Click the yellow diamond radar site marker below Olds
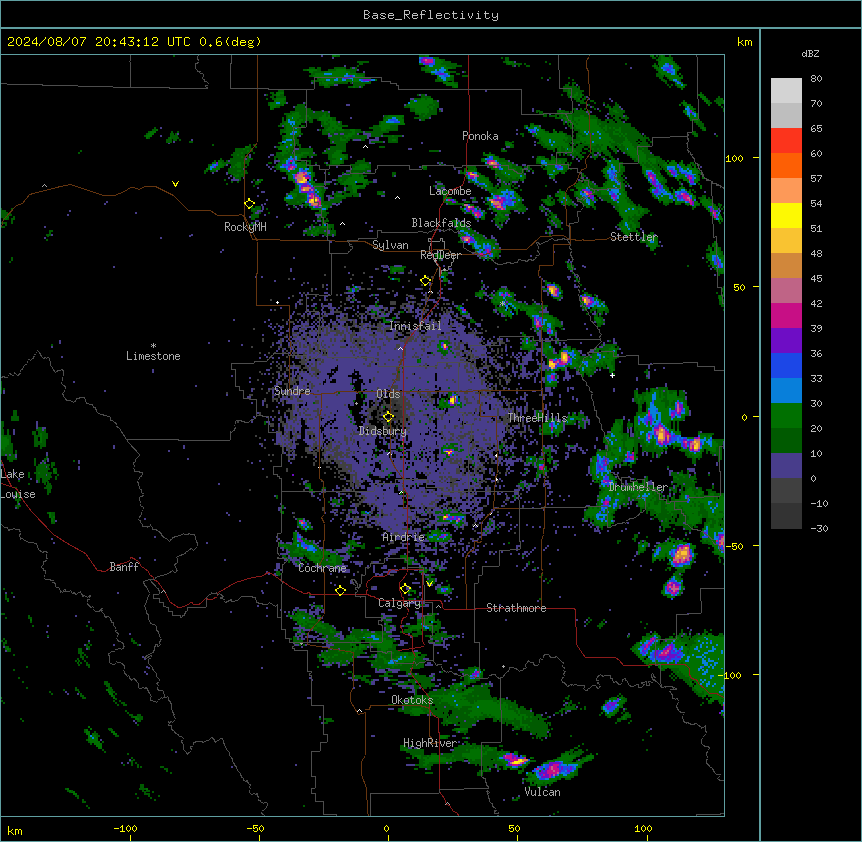 click(x=389, y=416)
